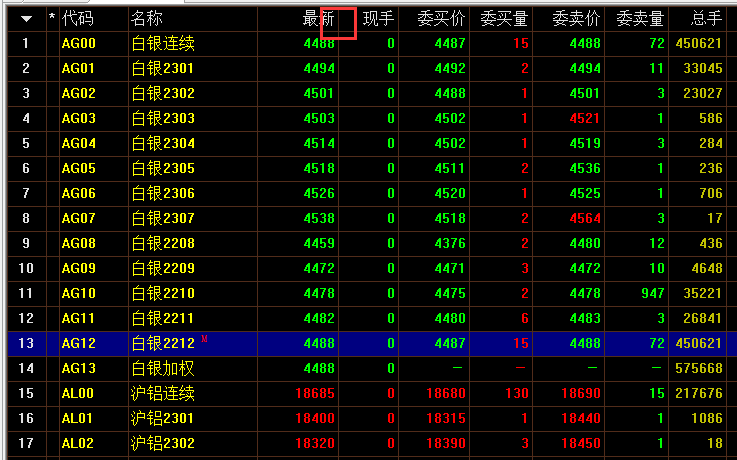Select the 白银2306 contract name
Viewport: 737px width, 460px height.
[x=163, y=193]
